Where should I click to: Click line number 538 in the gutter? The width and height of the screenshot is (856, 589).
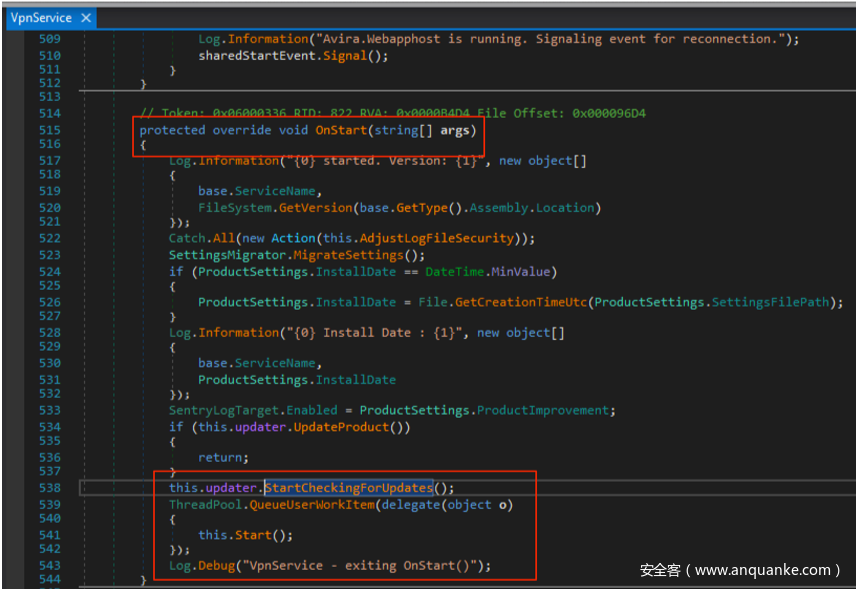click(48, 488)
